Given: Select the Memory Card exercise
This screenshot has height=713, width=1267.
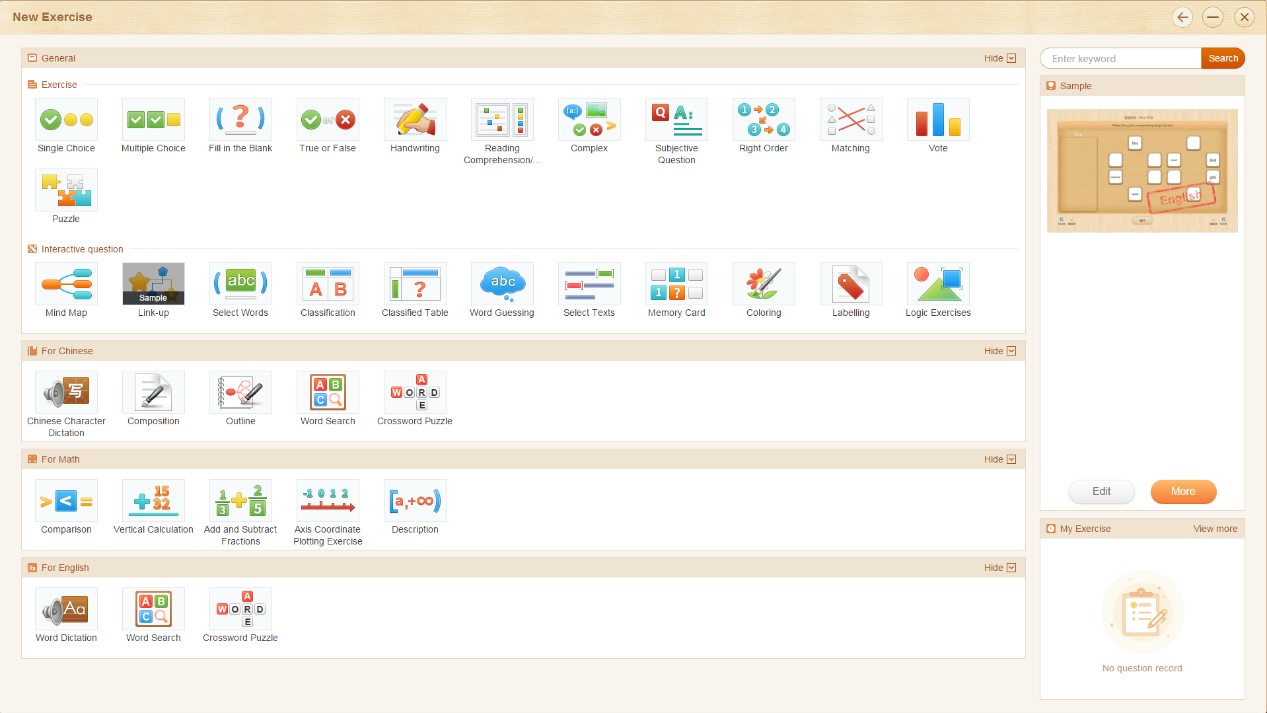Looking at the screenshot, I should pos(677,284).
